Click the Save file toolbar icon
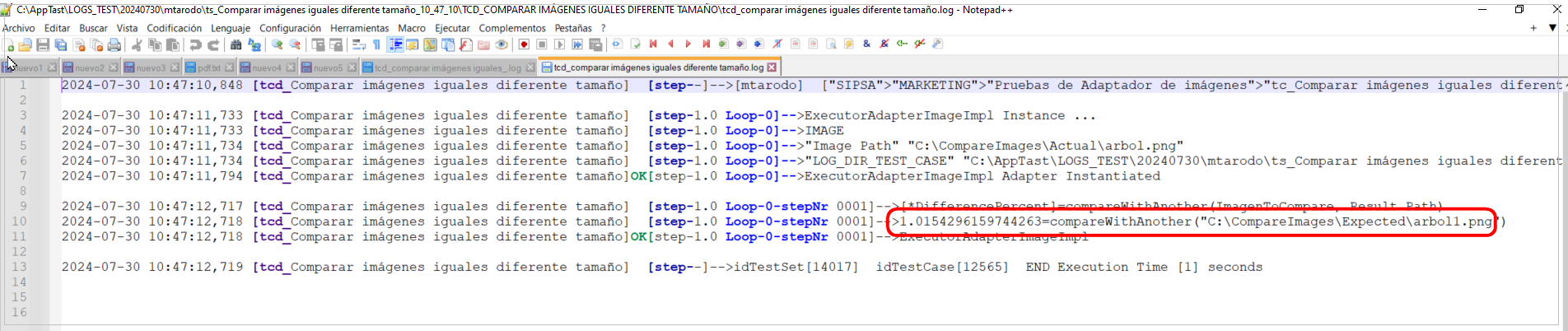This screenshot has width=1568, height=331. (x=43, y=44)
